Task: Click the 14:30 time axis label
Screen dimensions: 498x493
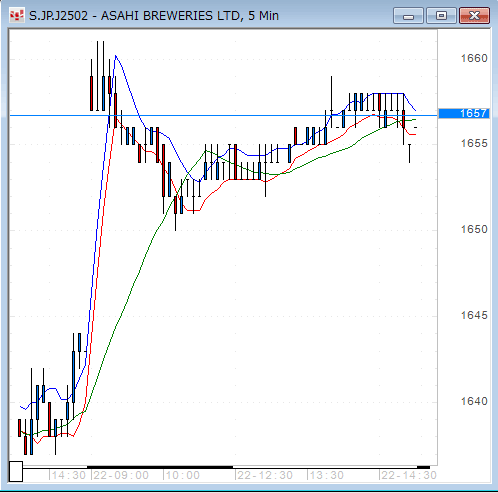Action: [69, 475]
